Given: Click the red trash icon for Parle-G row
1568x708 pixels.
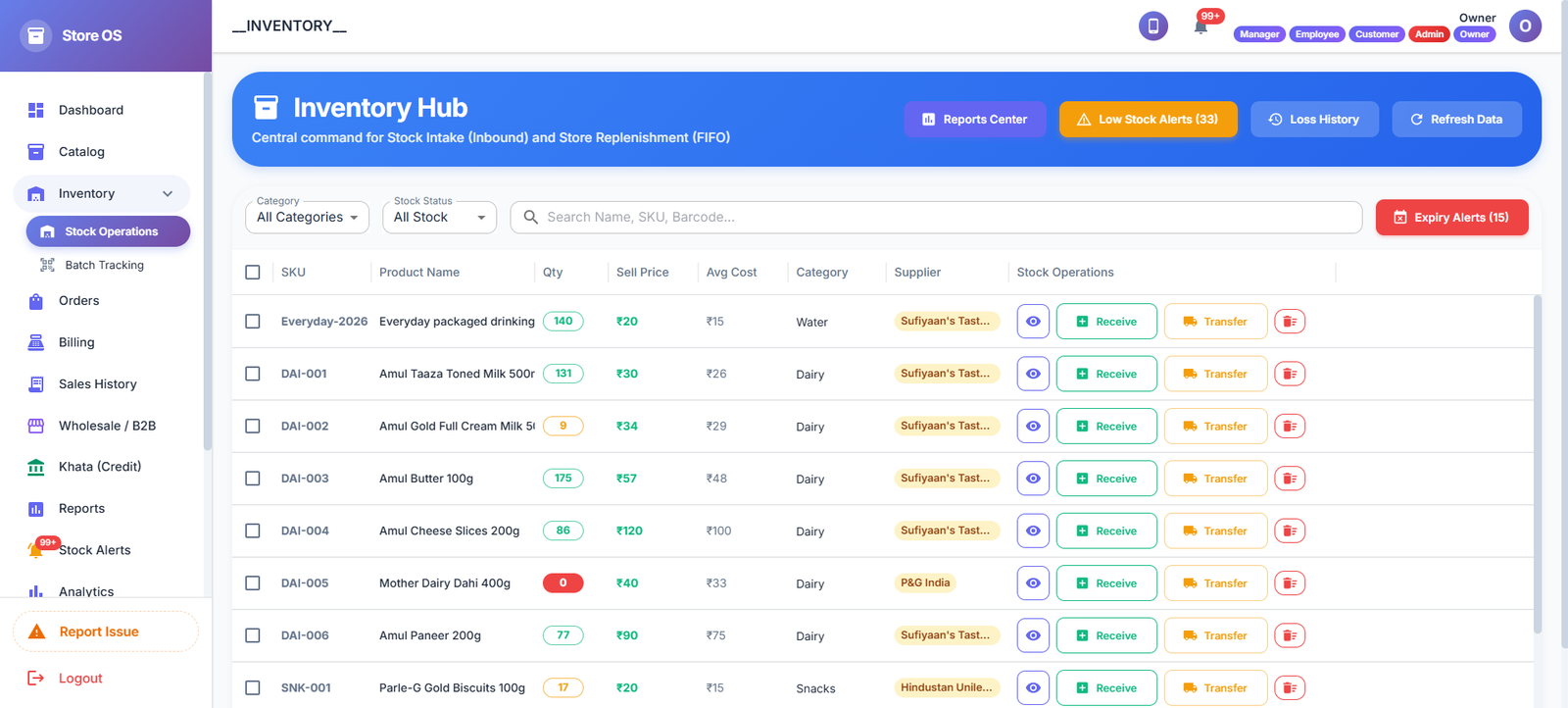Looking at the screenshot, I should click(1290, 687).
